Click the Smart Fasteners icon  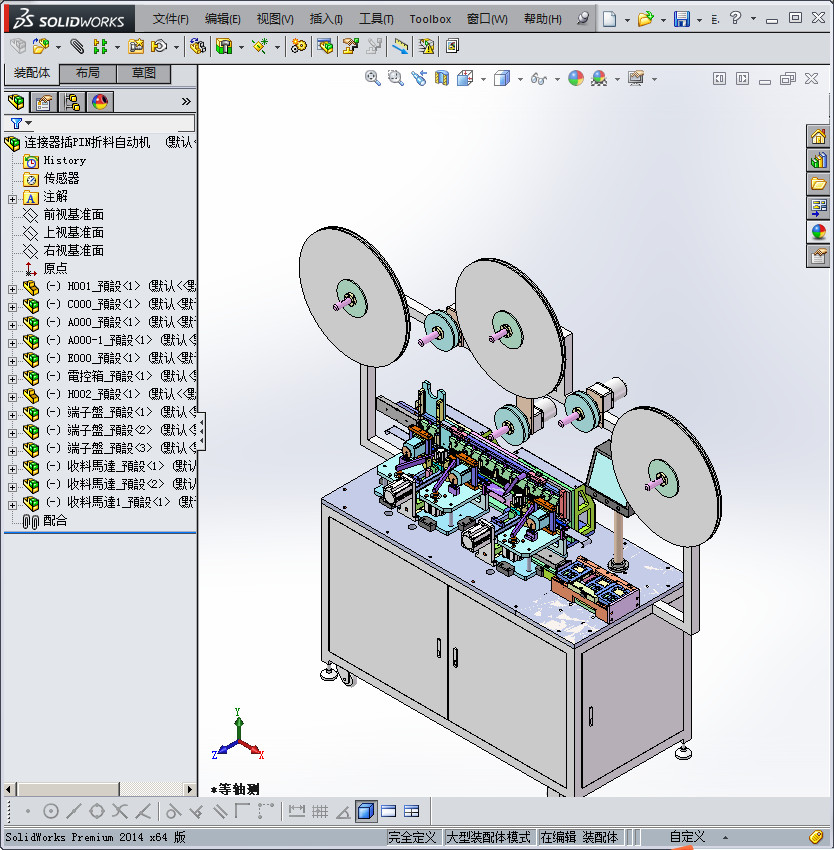tap(136, 46)
